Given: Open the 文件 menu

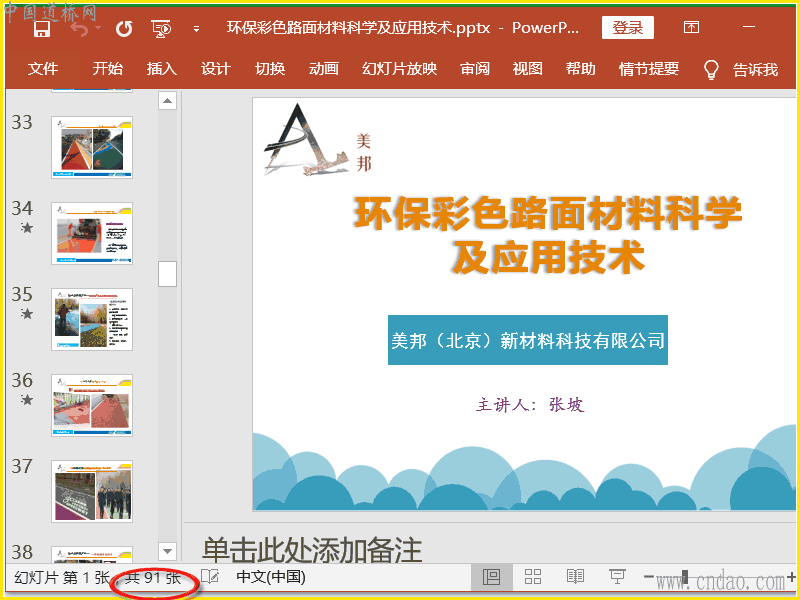Looking at the screenshot, I should [x=43, y=68].
